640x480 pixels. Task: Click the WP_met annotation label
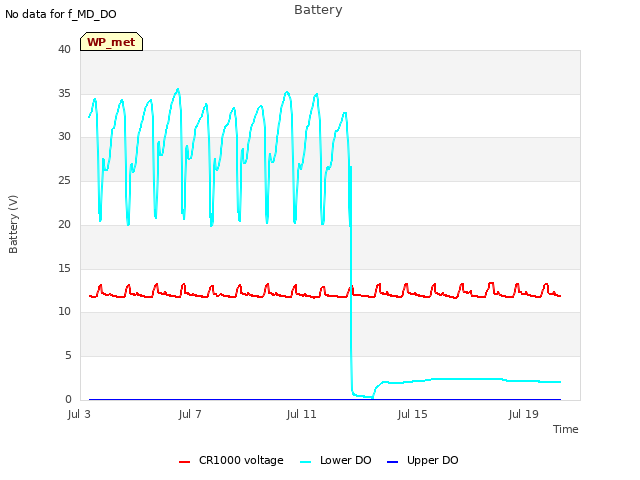(x=111, y=42)
